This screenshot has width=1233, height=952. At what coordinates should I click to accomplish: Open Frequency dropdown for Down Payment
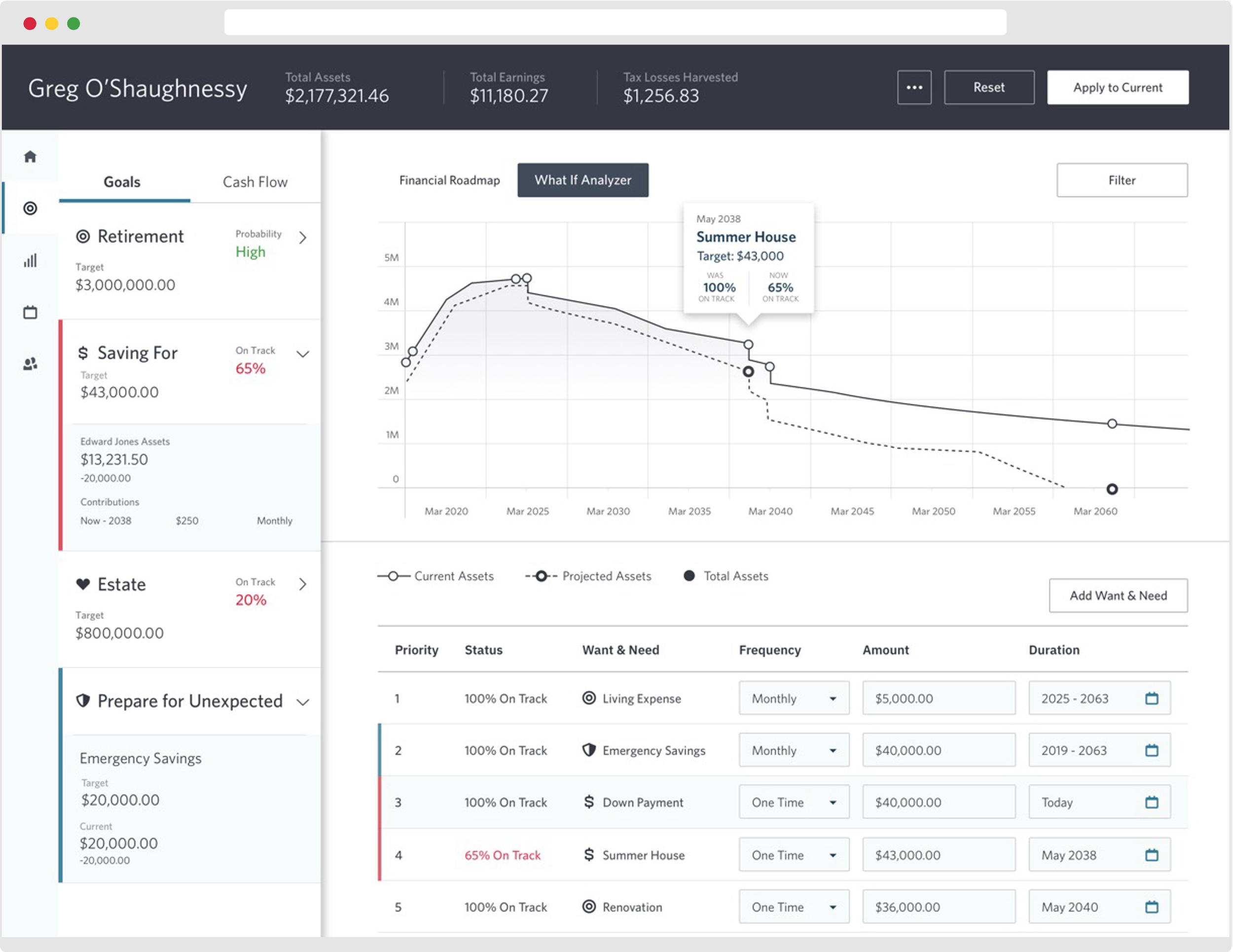(793, 803)
